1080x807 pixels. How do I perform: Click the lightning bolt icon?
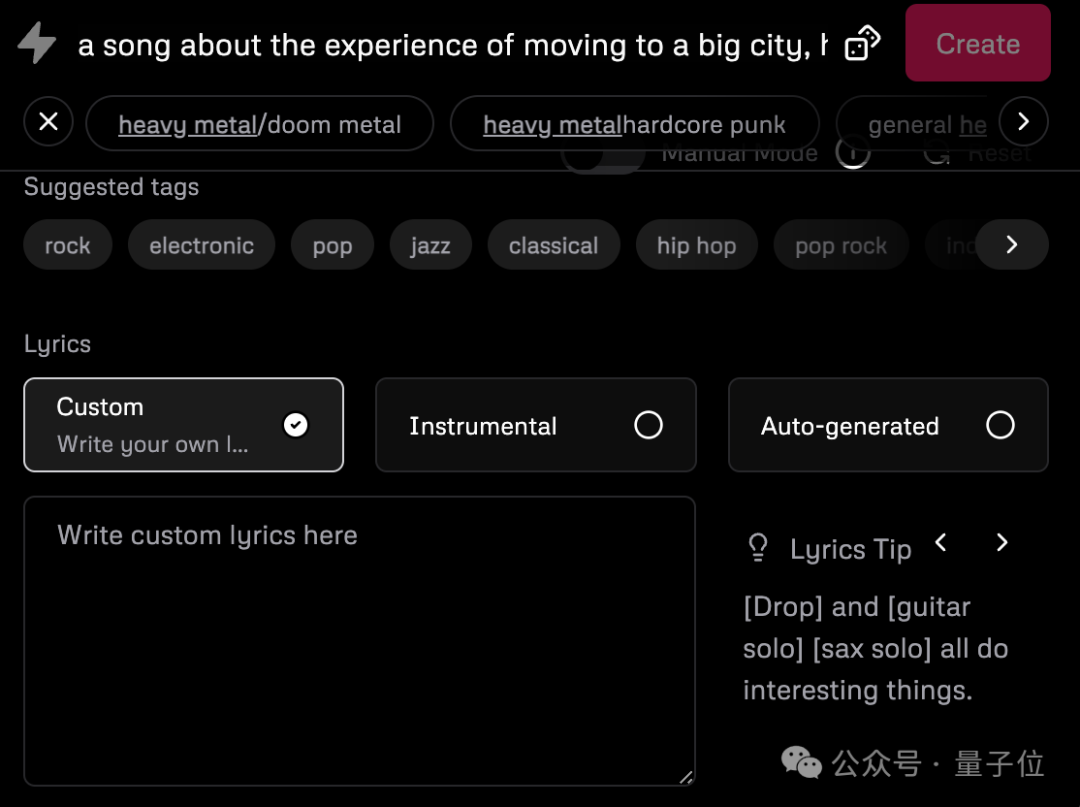(37, 43)
